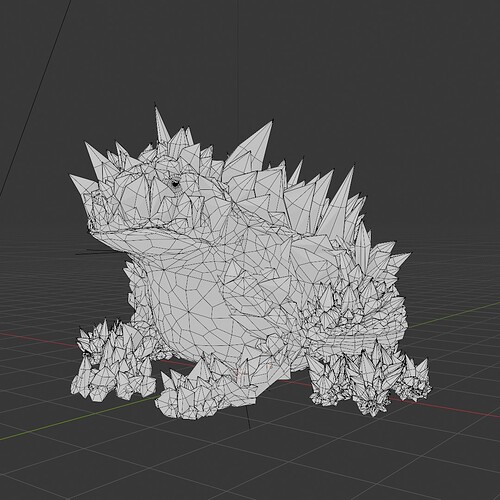The image size is (500, 500).
Task: Click the frog model's dark eye
Action: coord(175,183)
